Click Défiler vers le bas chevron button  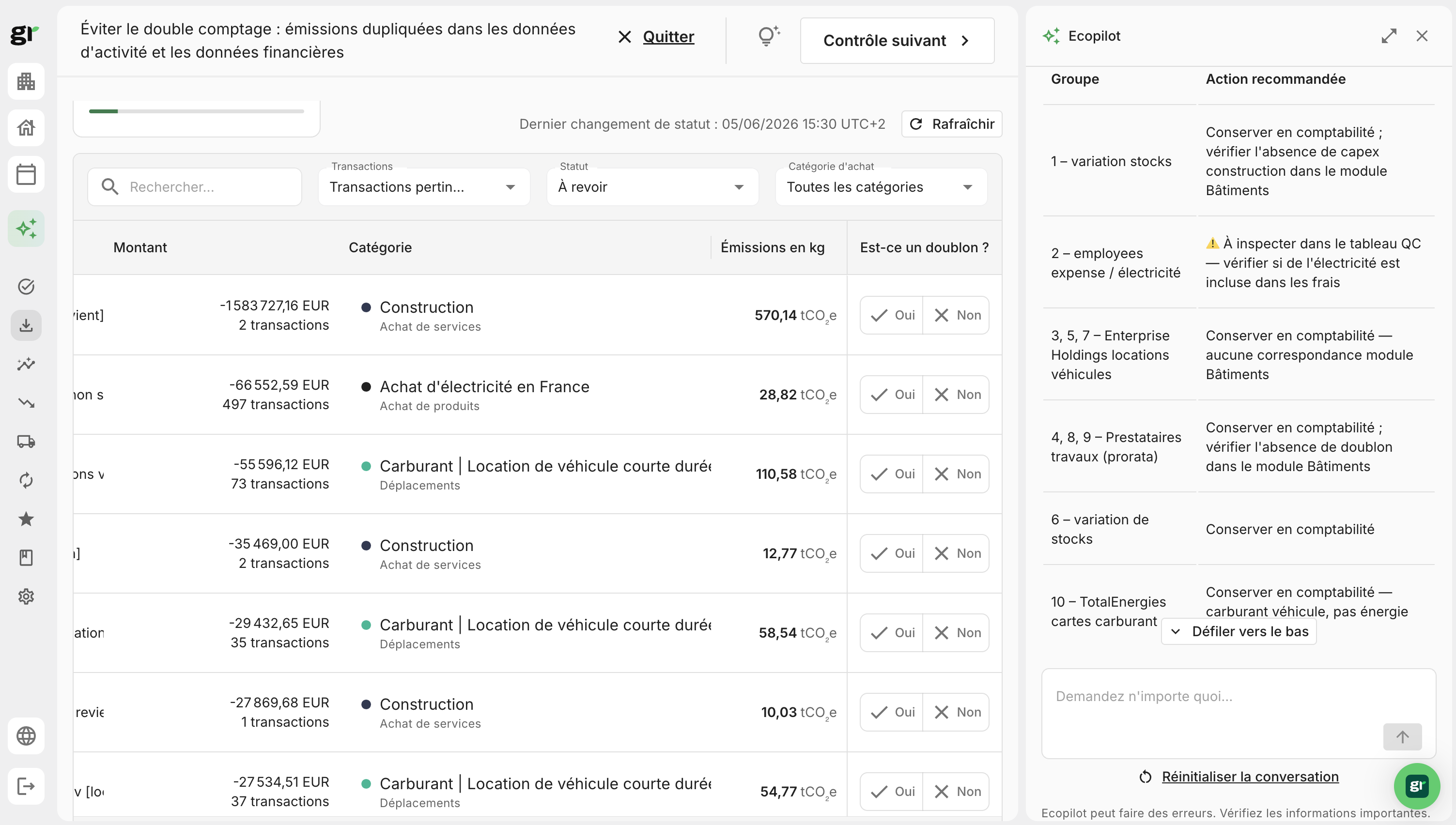1239,632
